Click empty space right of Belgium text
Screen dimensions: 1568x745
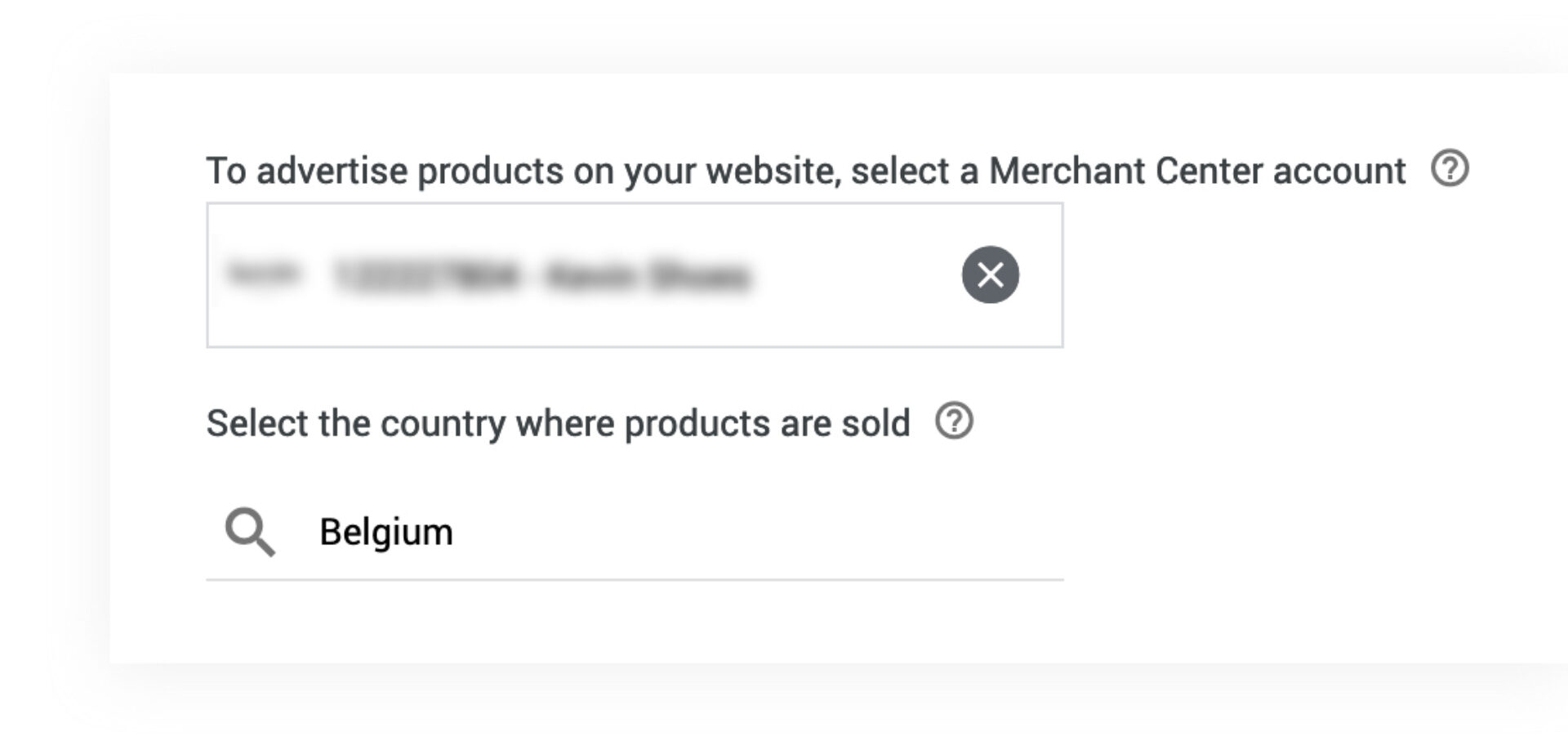pyautogui.click(x=751, y=532)
